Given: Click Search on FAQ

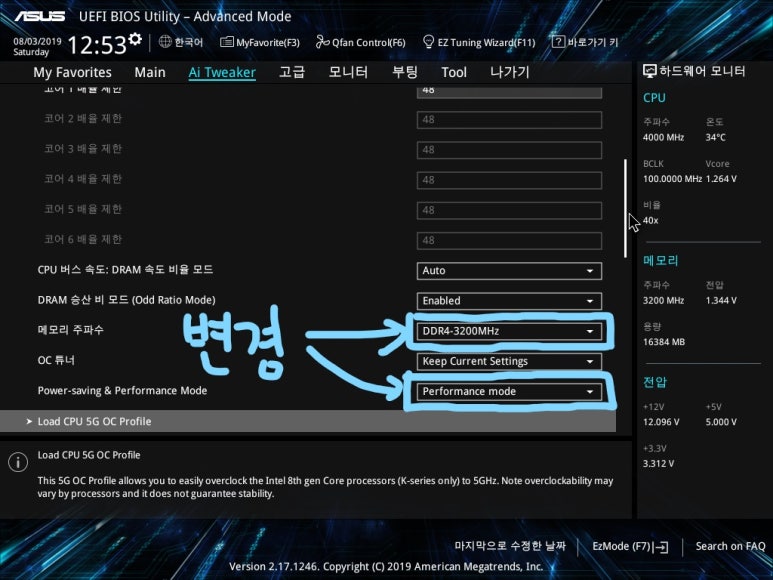Looking at the screenshot, I should (x=730, y=546).
